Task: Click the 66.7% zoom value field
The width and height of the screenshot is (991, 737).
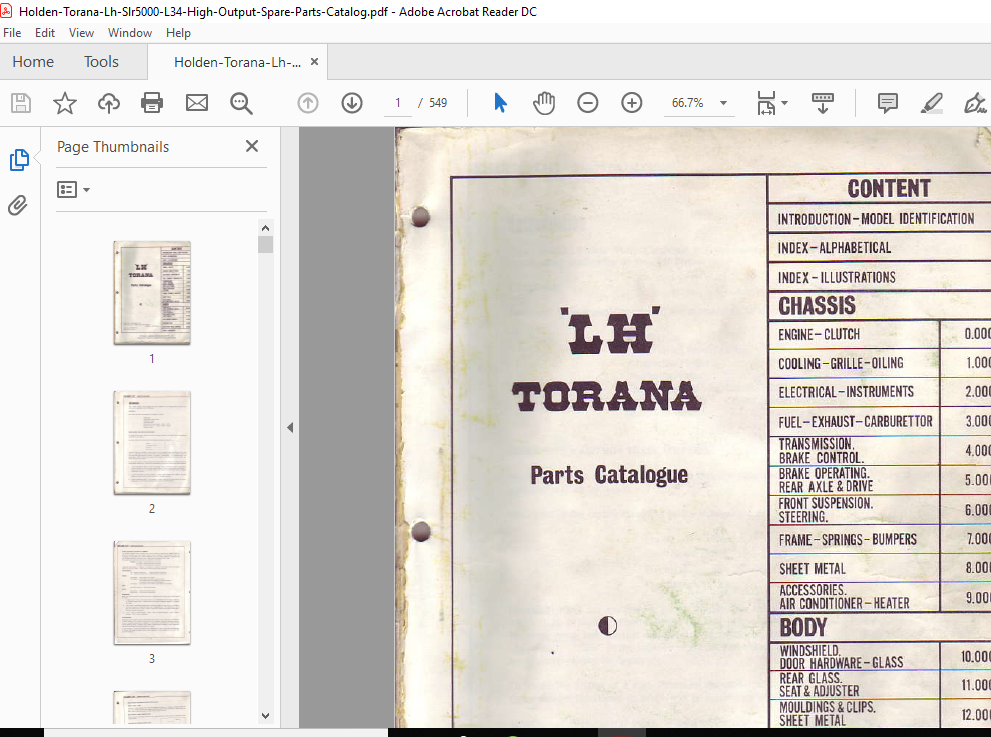Action: (688, 103)
